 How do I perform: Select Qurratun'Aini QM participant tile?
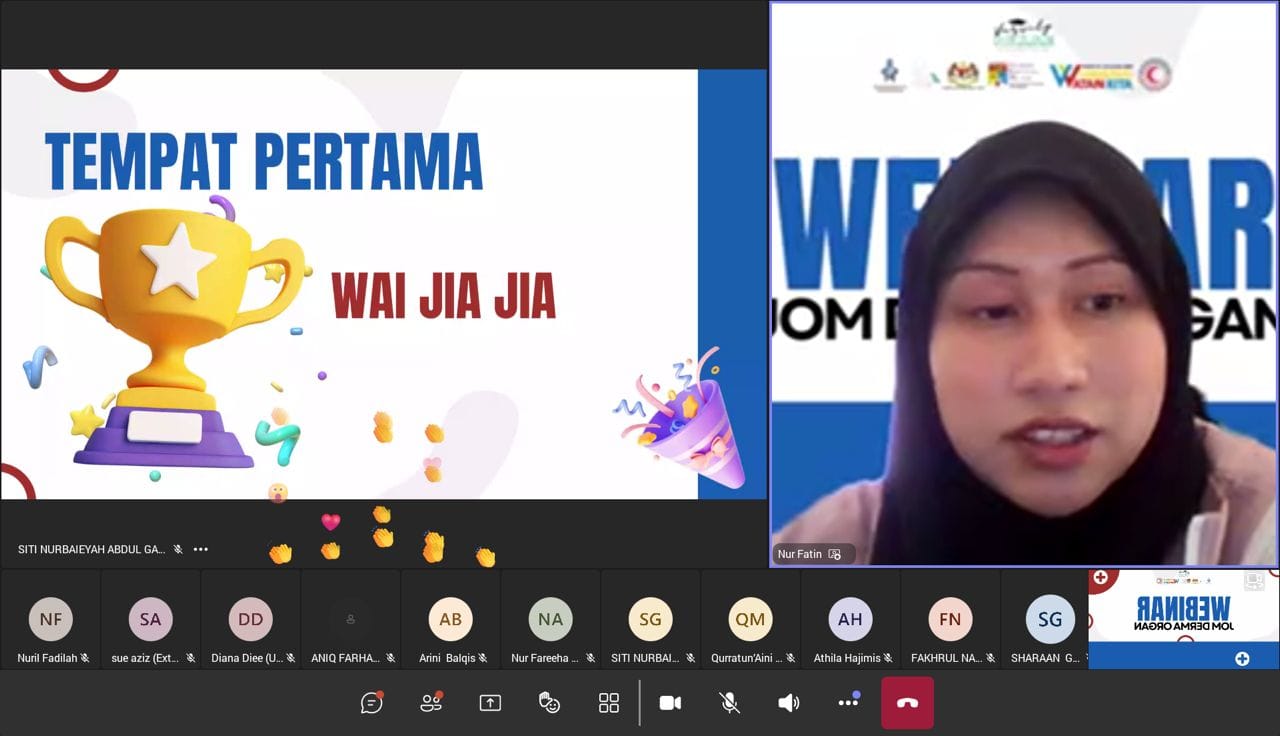click(750, 619)
